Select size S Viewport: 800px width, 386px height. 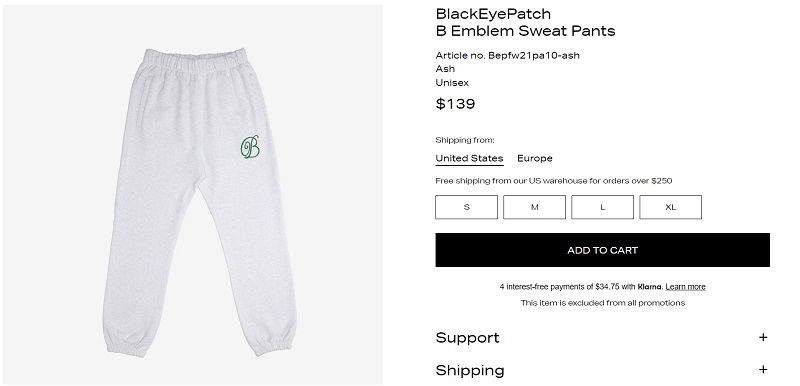(x=466, y=207)
